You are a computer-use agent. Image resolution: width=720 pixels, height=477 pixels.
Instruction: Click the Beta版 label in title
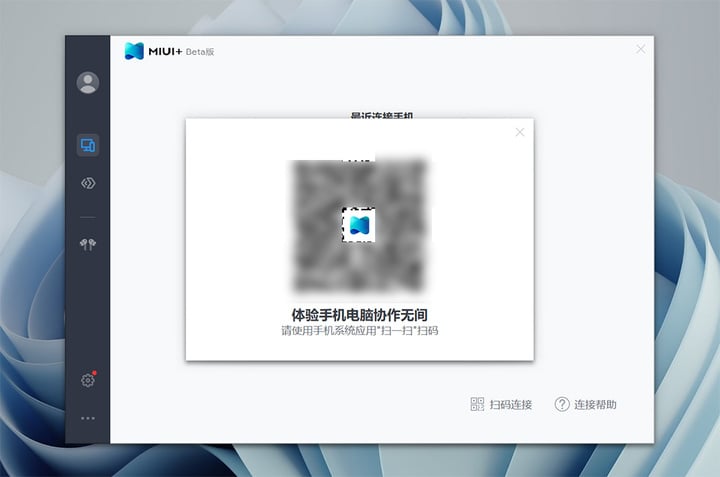(200, 52)
